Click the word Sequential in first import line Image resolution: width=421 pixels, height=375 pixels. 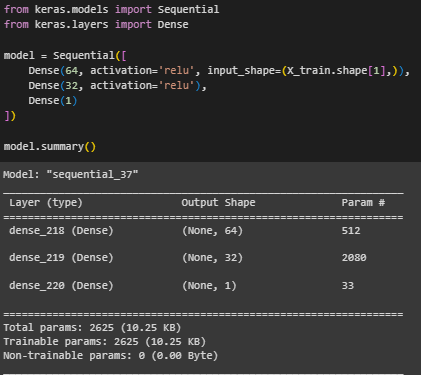(x=188, y=9)
